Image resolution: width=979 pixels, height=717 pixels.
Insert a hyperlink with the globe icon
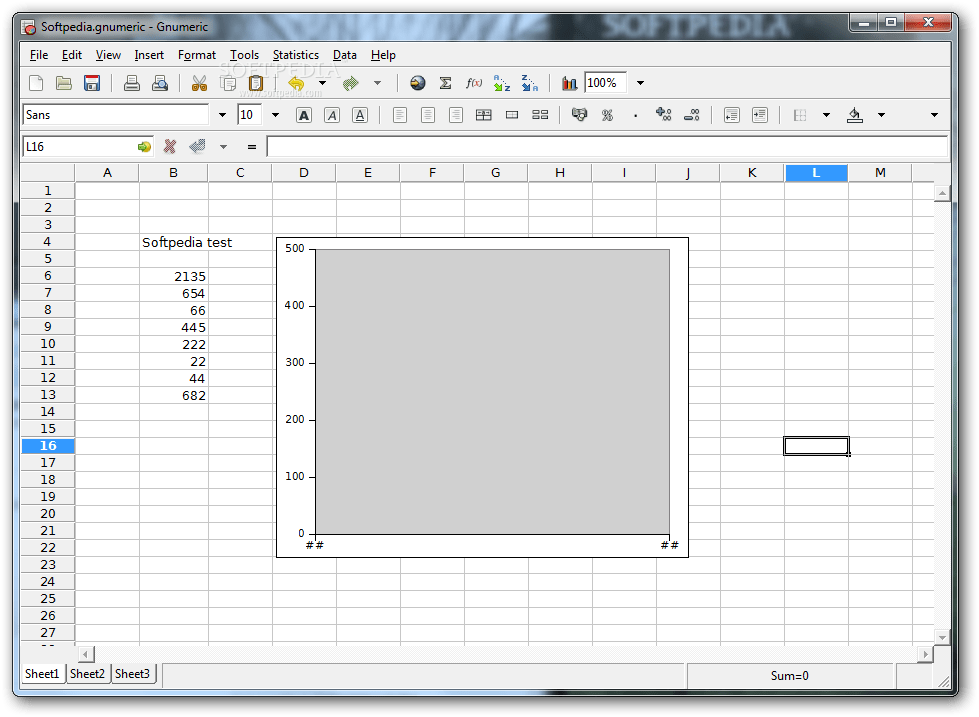click(x=418, y=83)
